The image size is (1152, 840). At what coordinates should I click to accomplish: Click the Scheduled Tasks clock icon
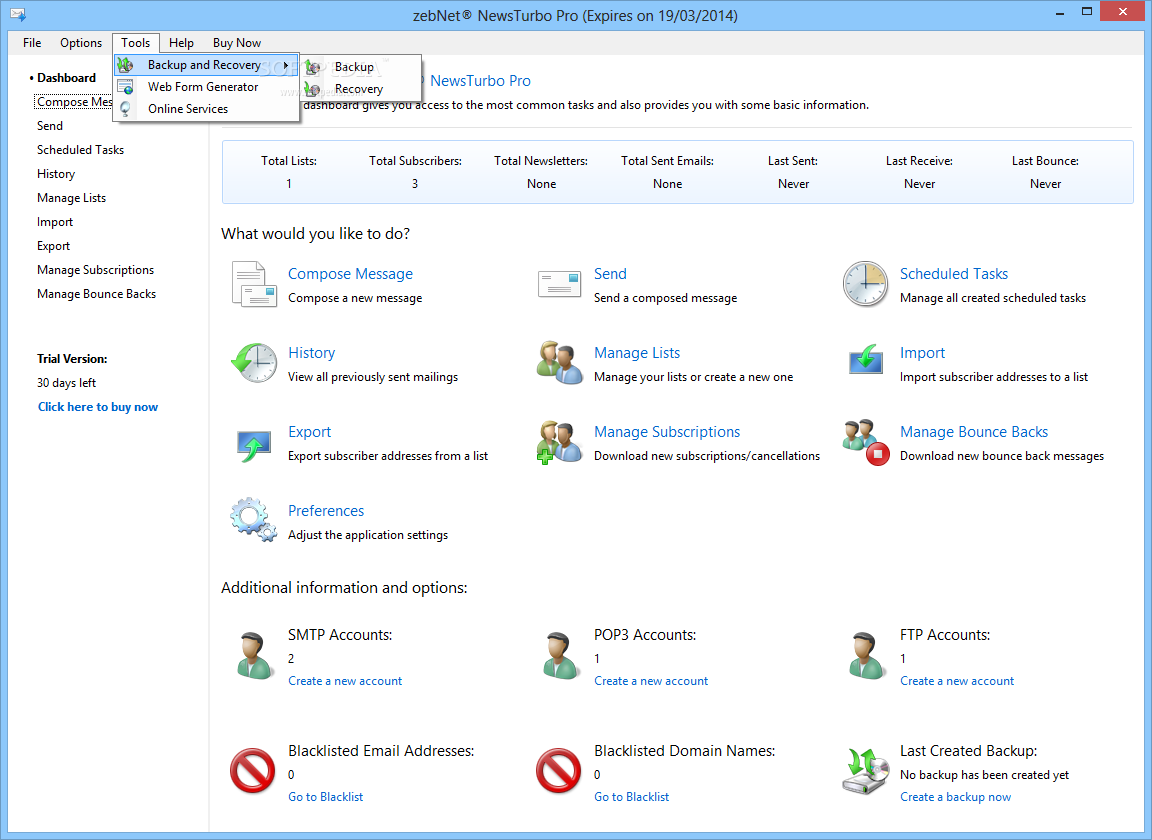865,284
